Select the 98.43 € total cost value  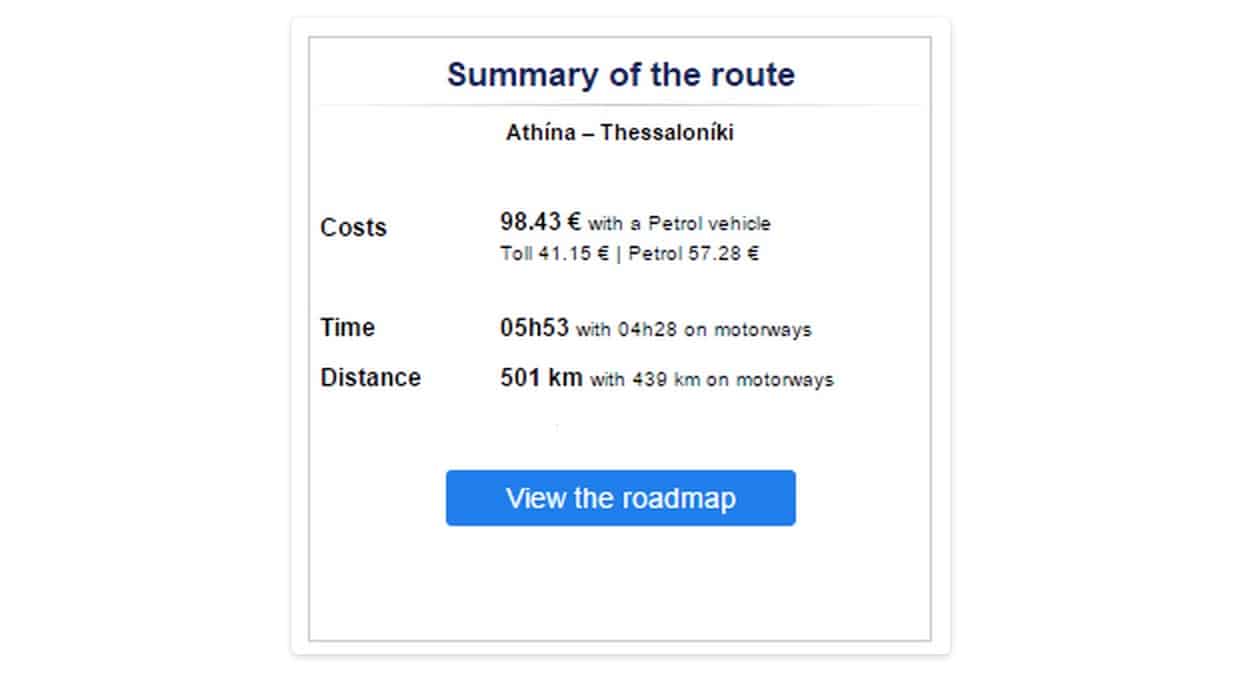point(540,222)
